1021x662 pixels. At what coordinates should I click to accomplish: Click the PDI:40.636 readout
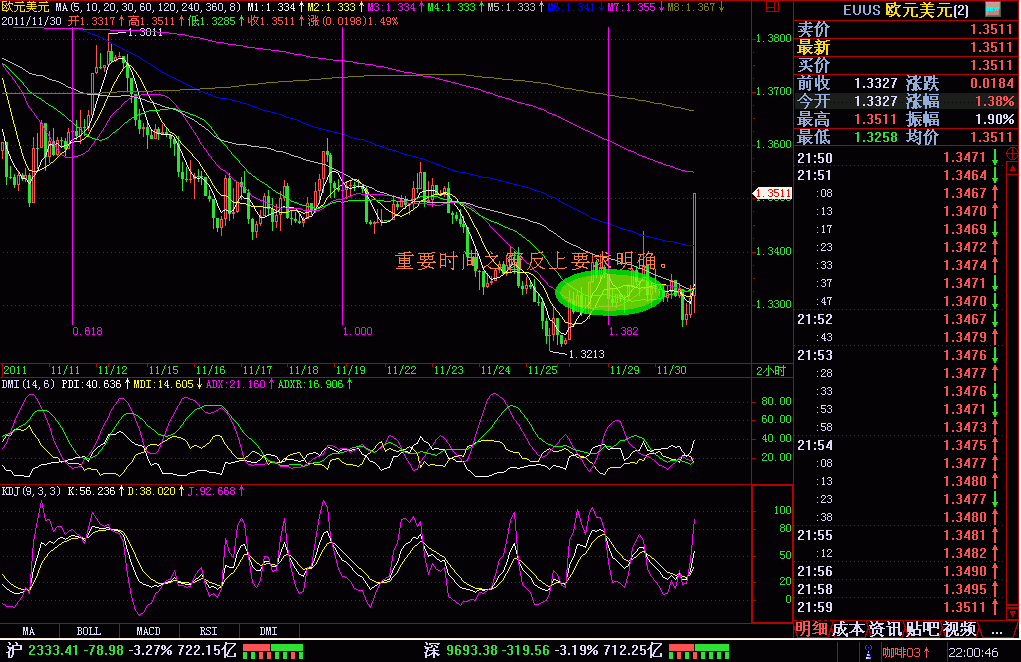(x=91, y=384)
